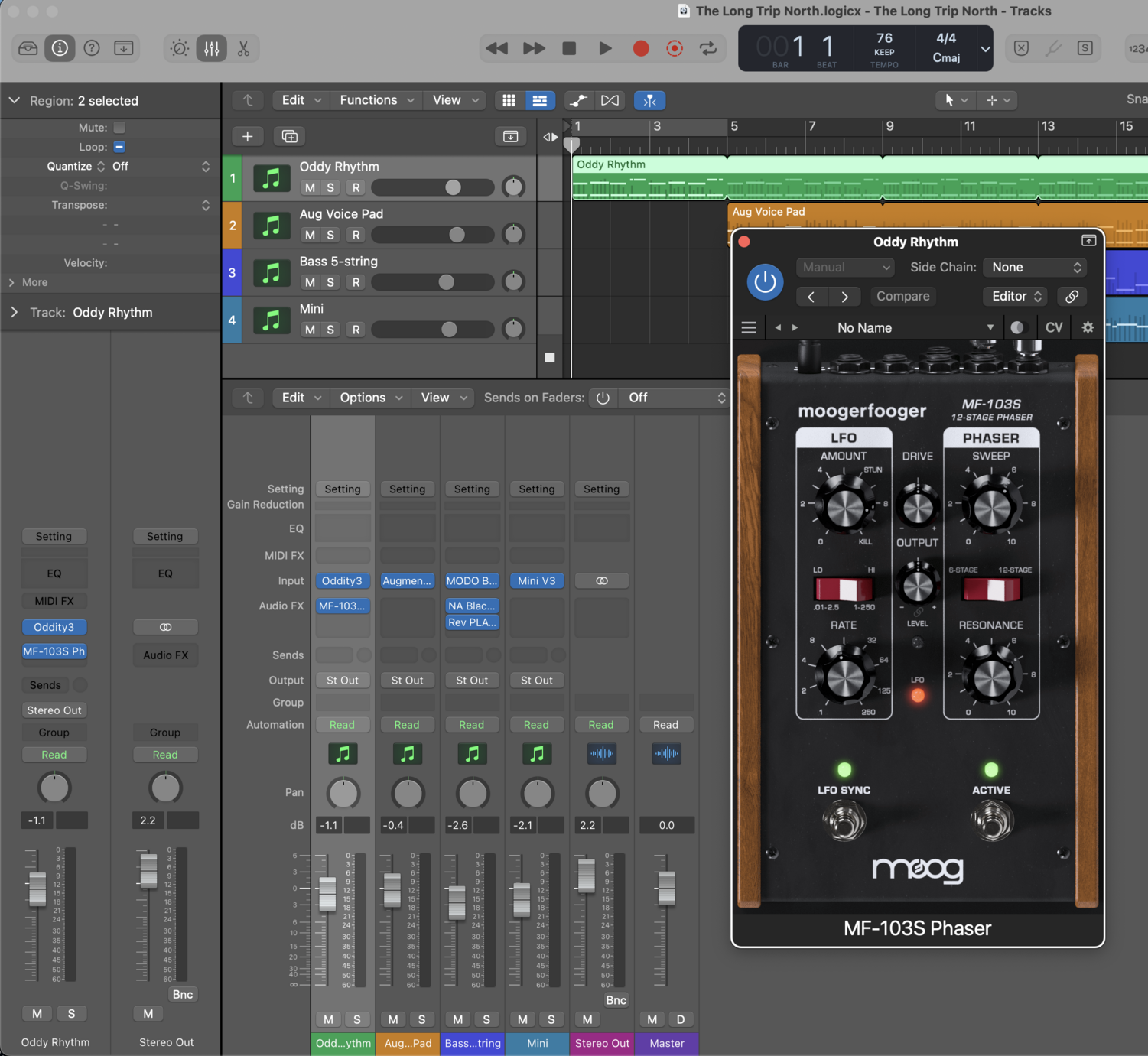Screen dimensions: 1148x1056
Task: Adjust the Oddy Rhythm track volume slider
Action: click(433, 187)
